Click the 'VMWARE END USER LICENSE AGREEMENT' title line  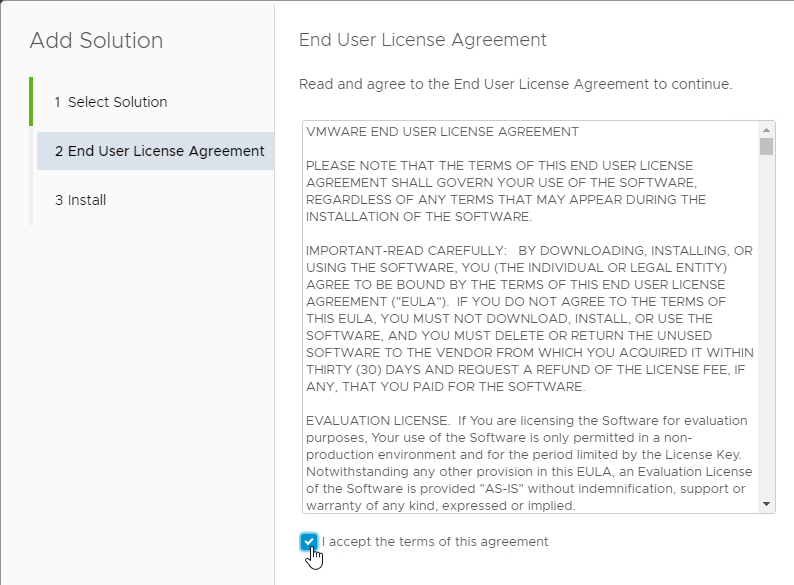(x=442, y=132)
